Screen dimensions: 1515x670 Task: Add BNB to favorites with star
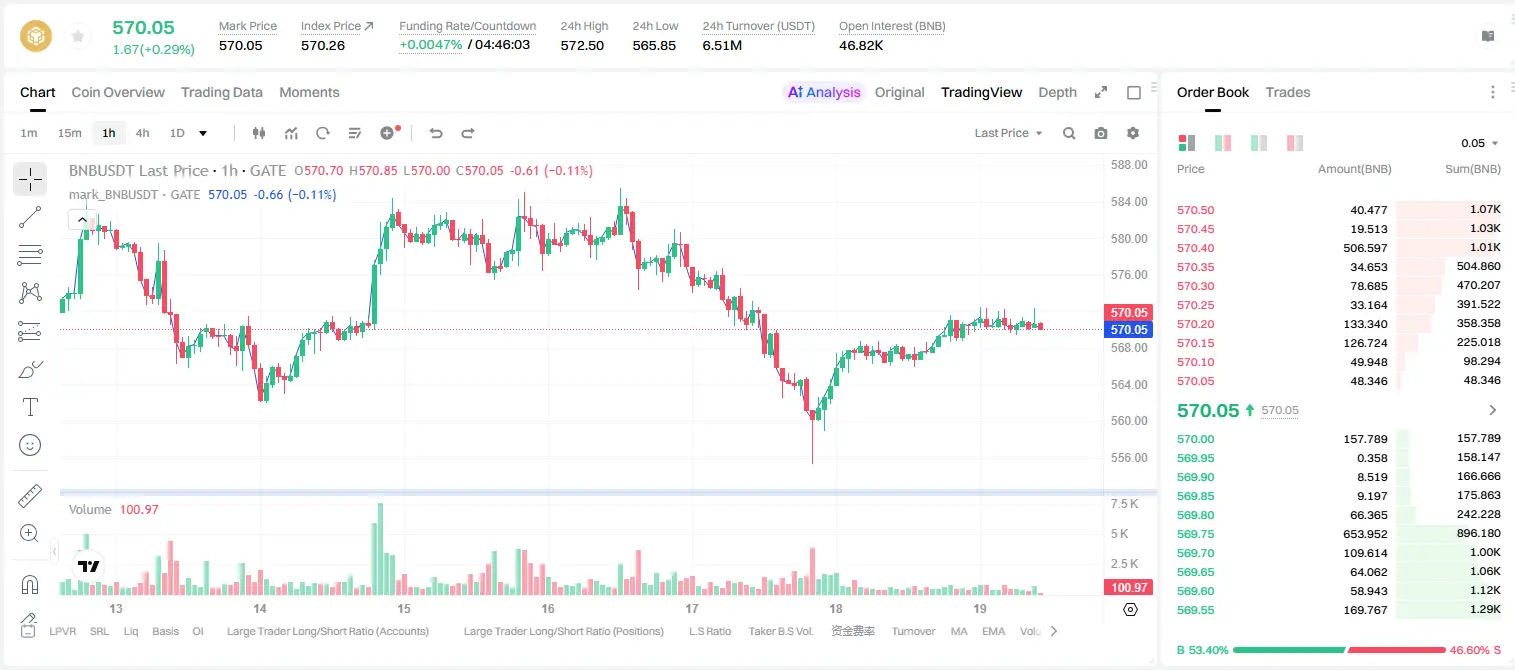point(77,36)
